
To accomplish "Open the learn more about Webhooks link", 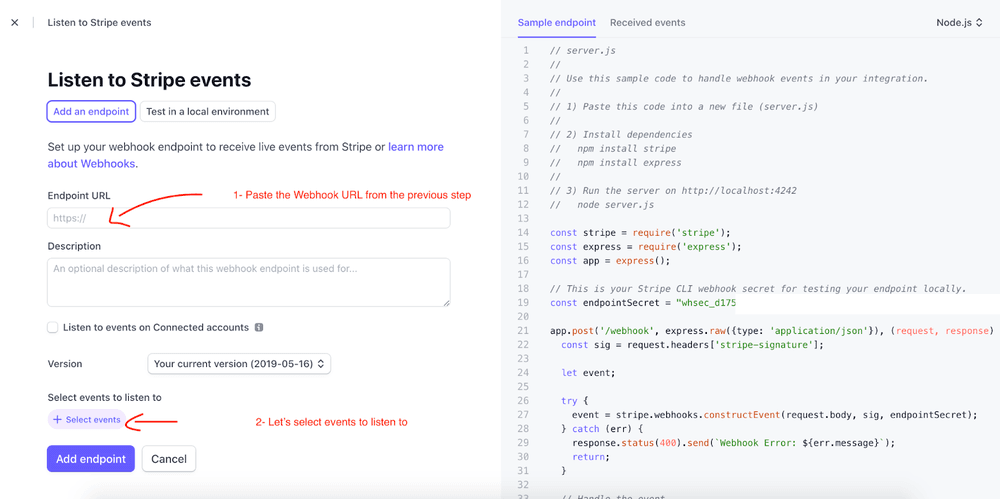I will point(246,155).
